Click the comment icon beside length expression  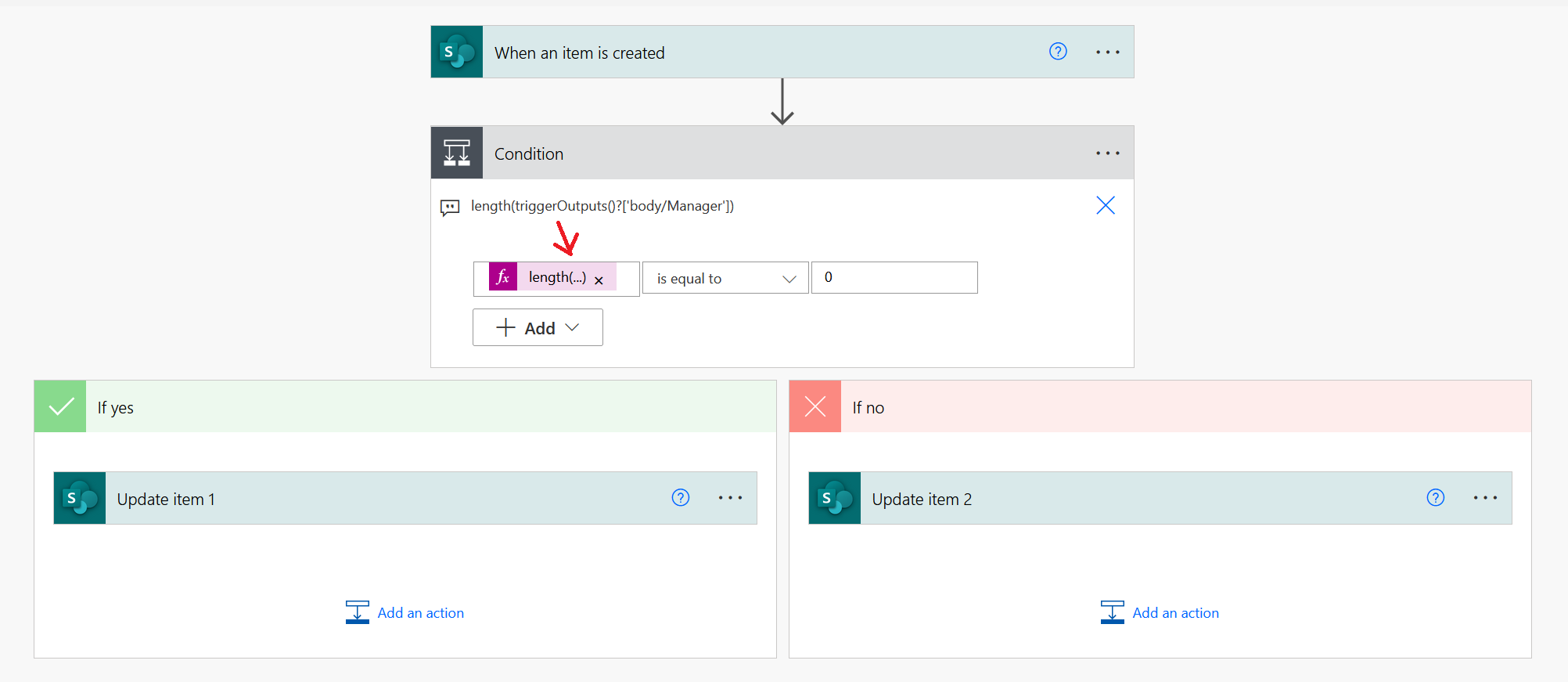[x=450, y=207]
